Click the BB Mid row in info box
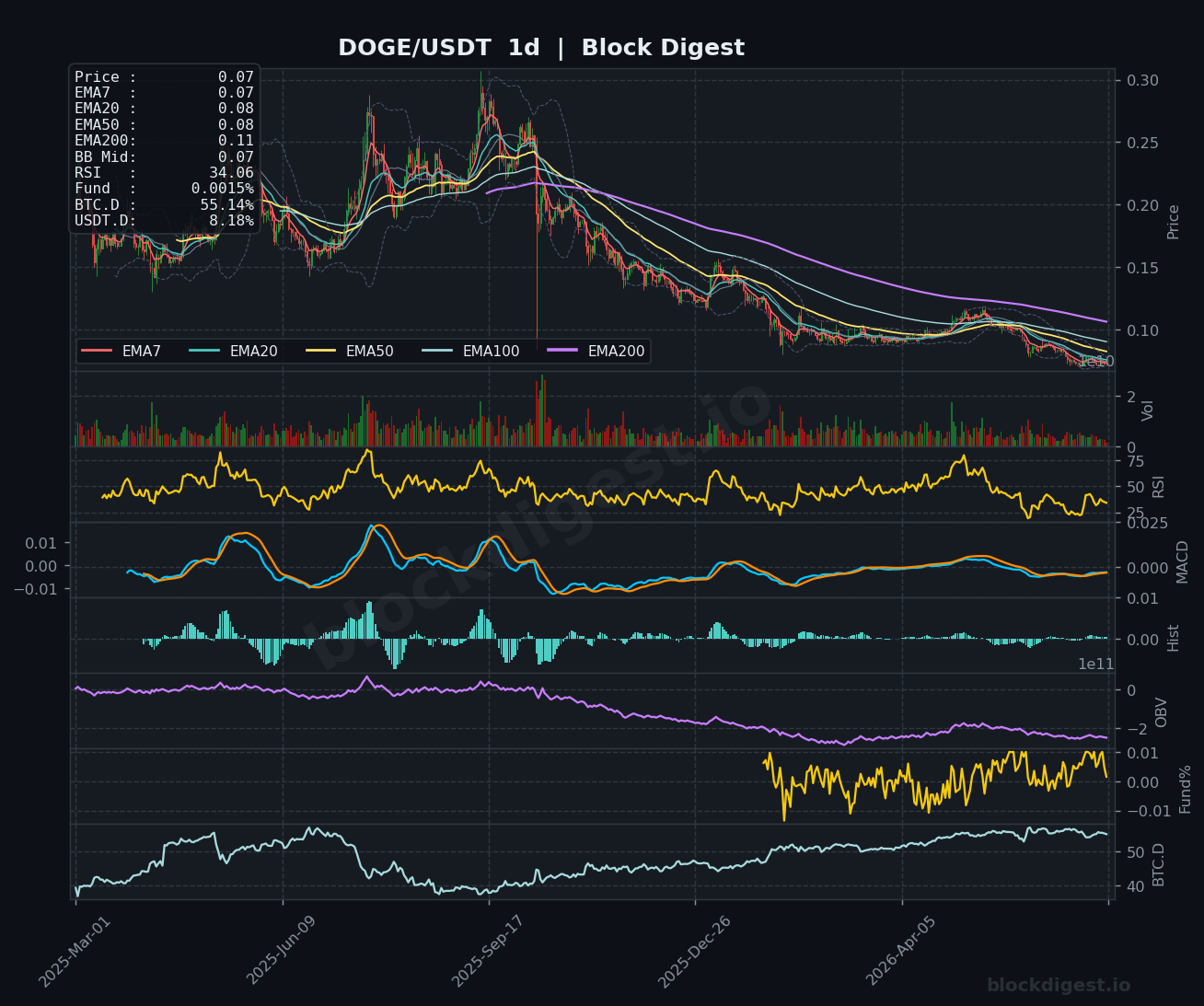 [x=164, y=156]
